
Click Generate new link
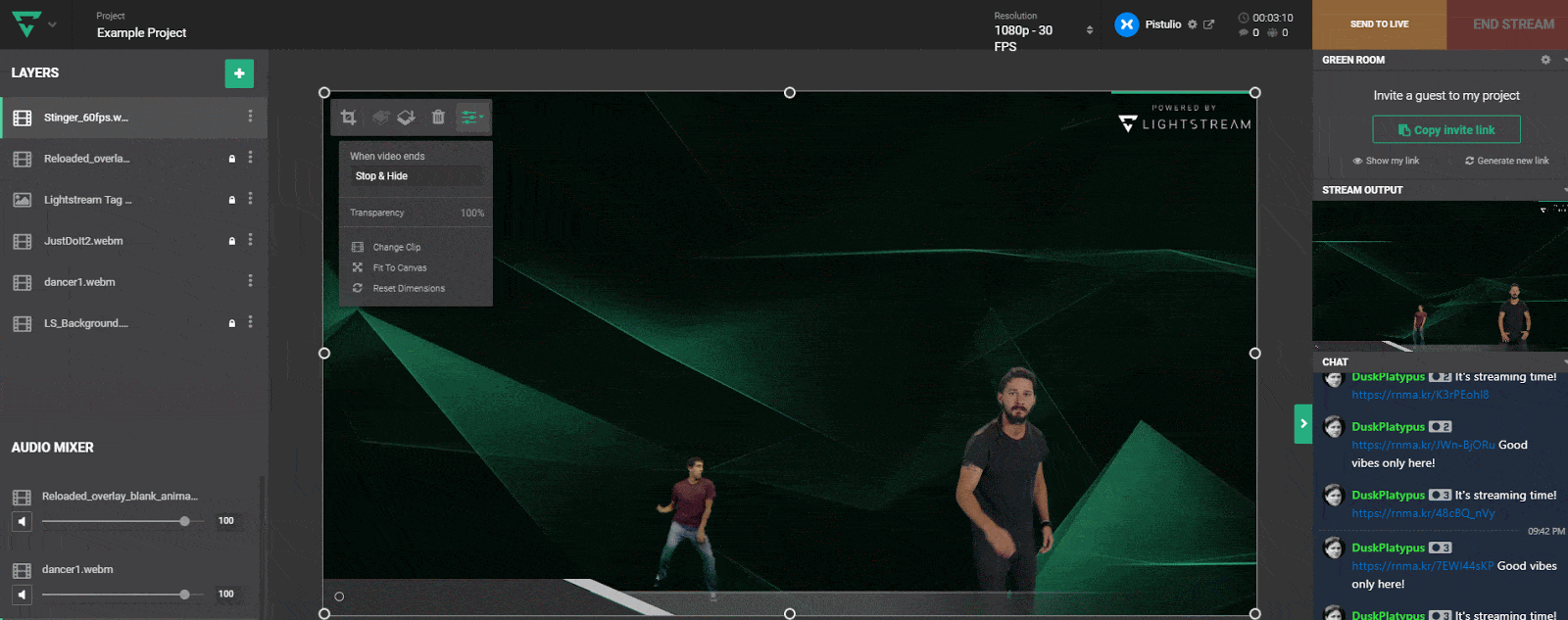click(1507, 161)
